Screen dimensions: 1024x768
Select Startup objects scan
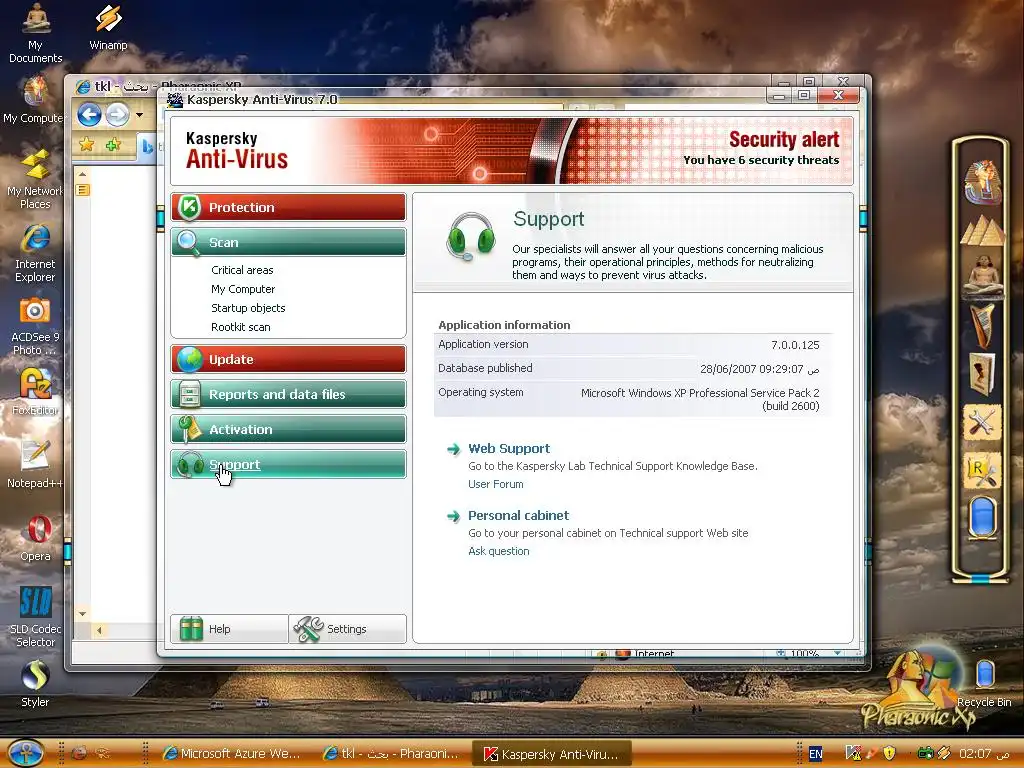(x=248, y=308)
